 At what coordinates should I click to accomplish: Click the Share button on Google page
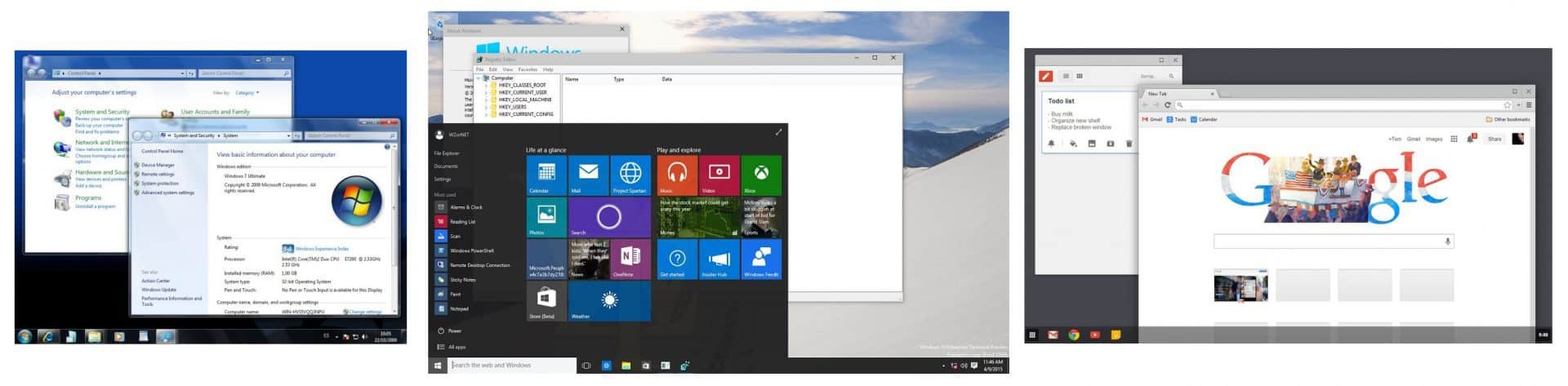pos(1494,139)
